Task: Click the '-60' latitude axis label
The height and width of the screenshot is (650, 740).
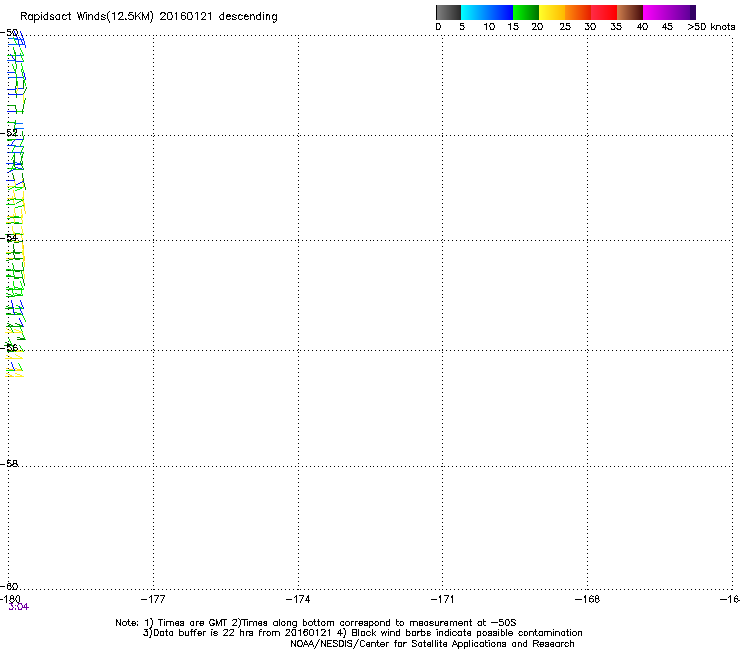Action: tap(9, 587)
